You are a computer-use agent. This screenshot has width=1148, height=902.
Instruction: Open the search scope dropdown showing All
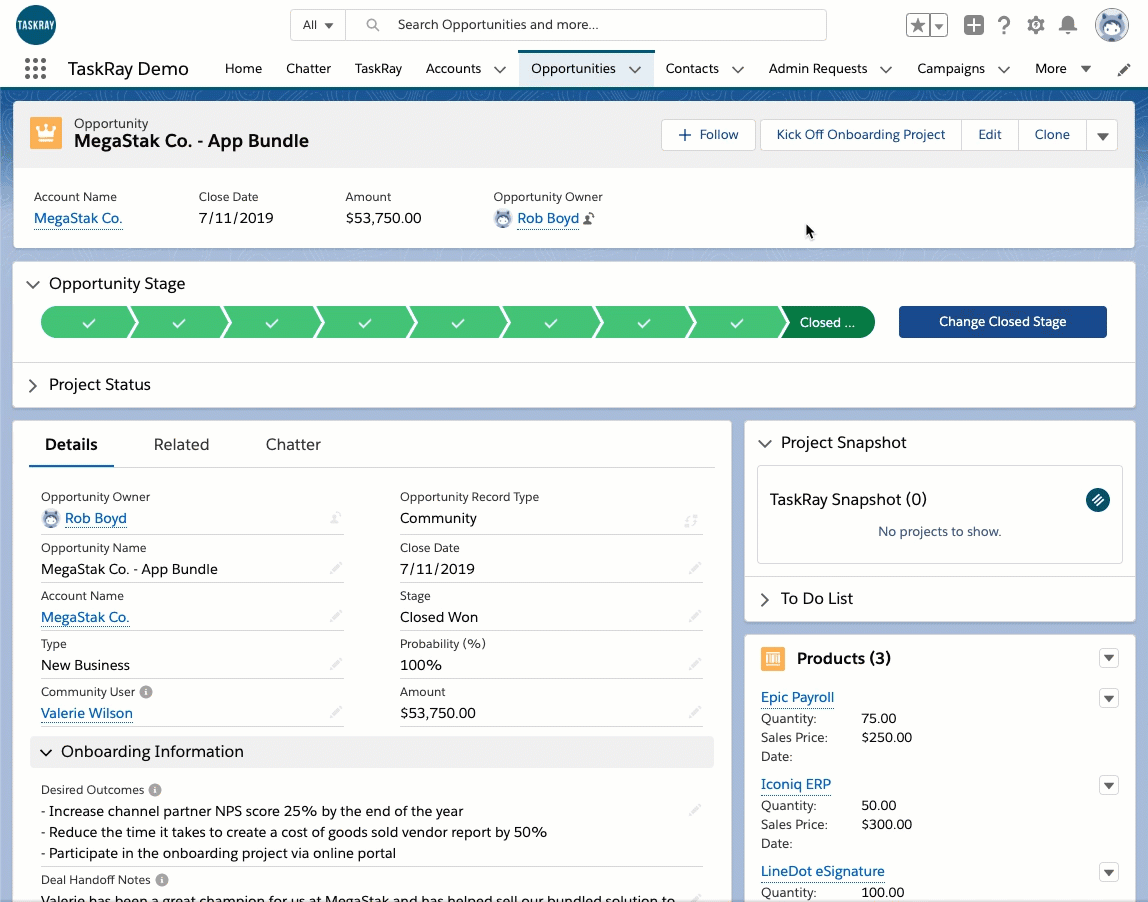click(317, 24)
